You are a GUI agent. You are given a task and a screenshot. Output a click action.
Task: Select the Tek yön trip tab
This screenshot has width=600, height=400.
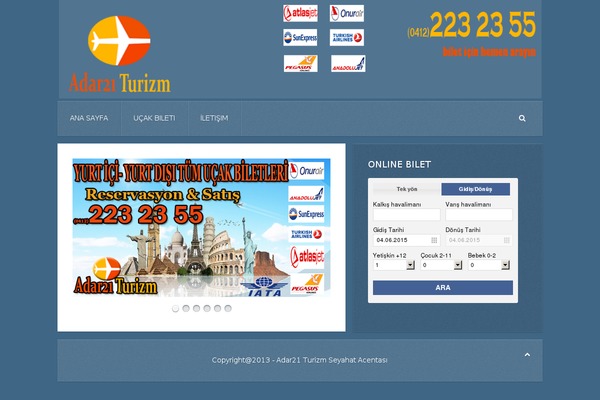pyautogui.click(x=407, y=189)
